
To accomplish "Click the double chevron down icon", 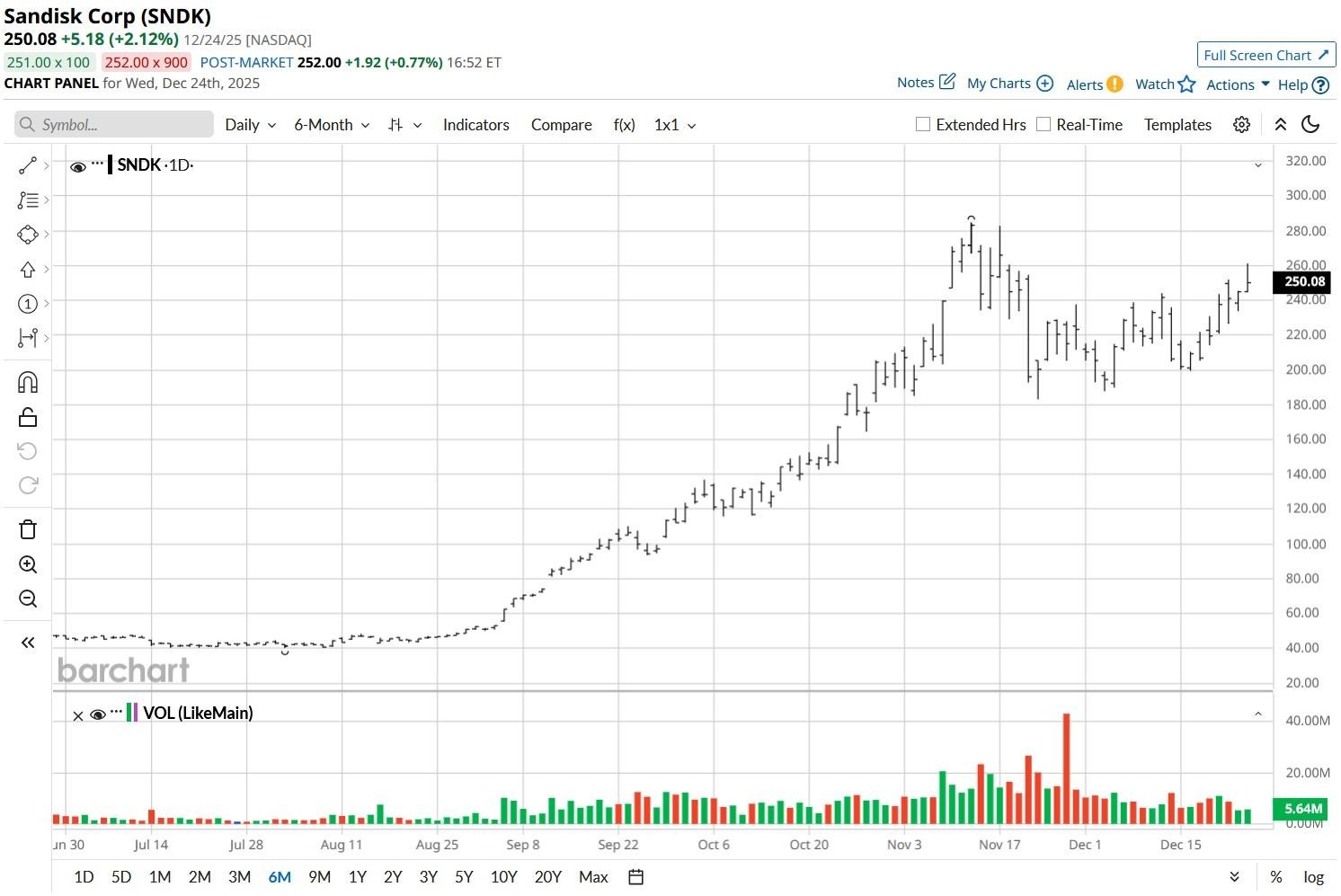I will pyautogui.click(x=1235, y=877).
